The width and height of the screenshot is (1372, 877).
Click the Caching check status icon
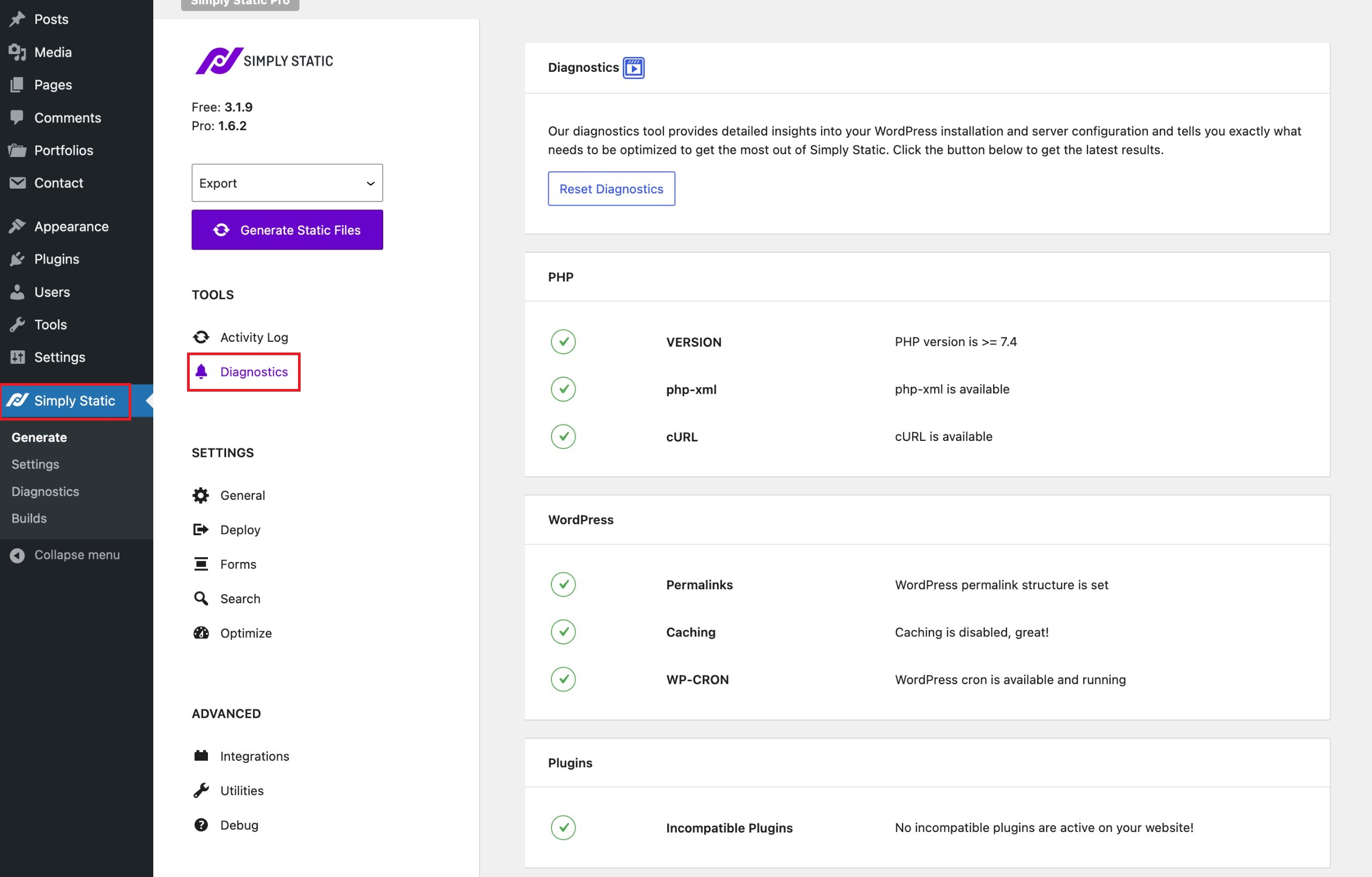(x=563, y=632)
